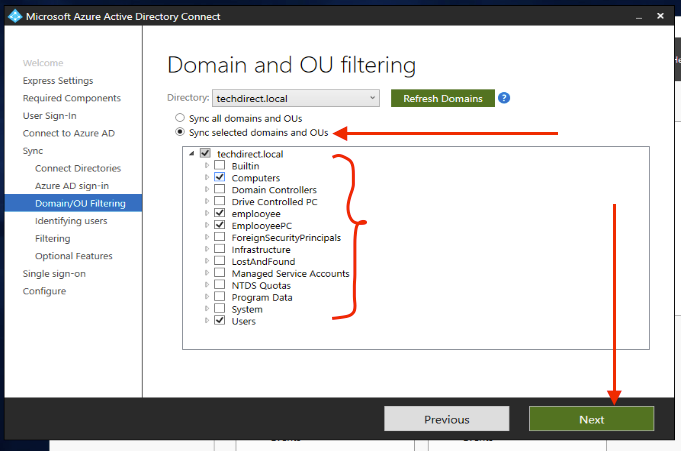Open the Directory dropdown techdirect.local
Image resolution: width=681 pixels, height=451 pixels.
(295, 98)
